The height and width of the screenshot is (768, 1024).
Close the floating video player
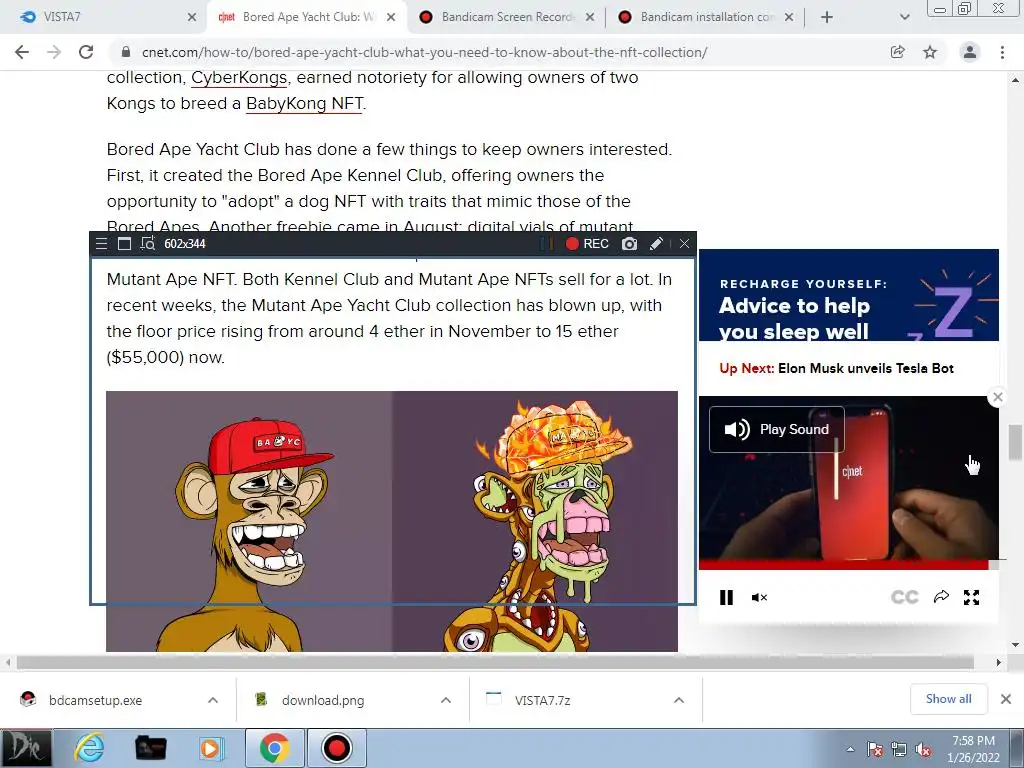pyautogui.click(x=997, y=396)
